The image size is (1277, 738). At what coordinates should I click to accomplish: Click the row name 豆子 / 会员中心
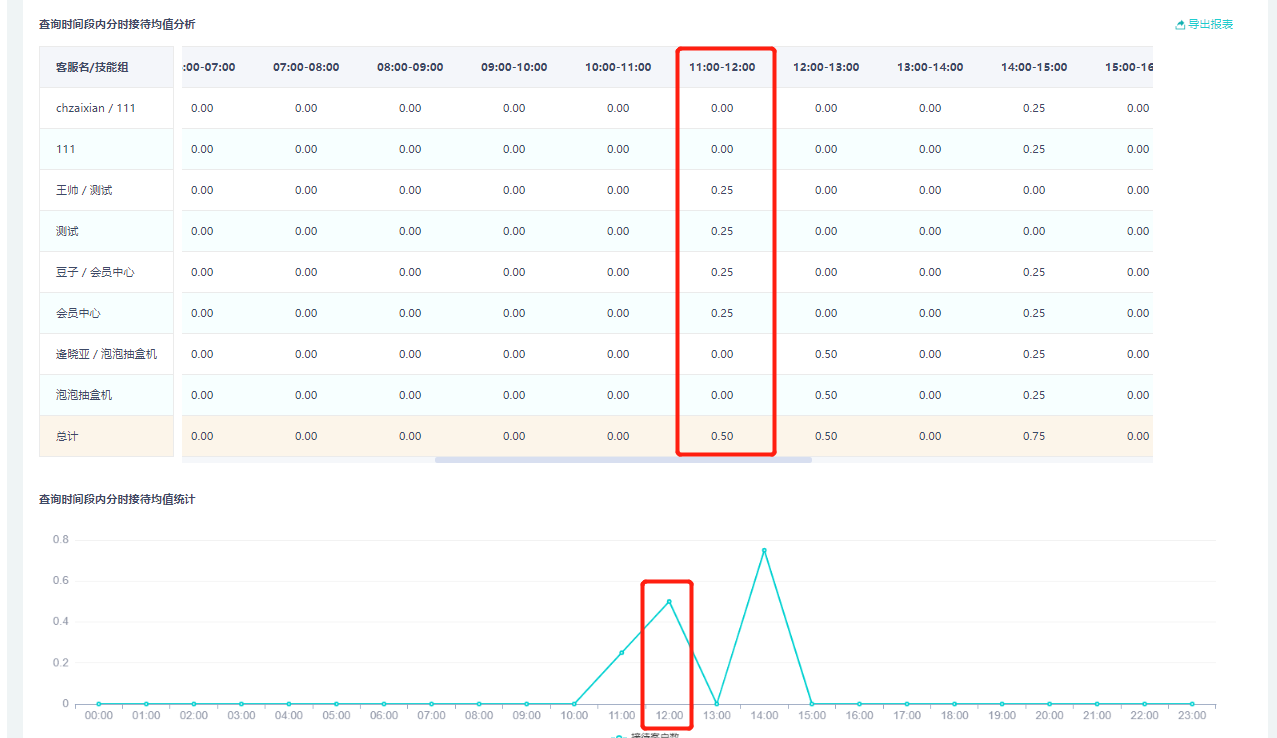[95, 272]
